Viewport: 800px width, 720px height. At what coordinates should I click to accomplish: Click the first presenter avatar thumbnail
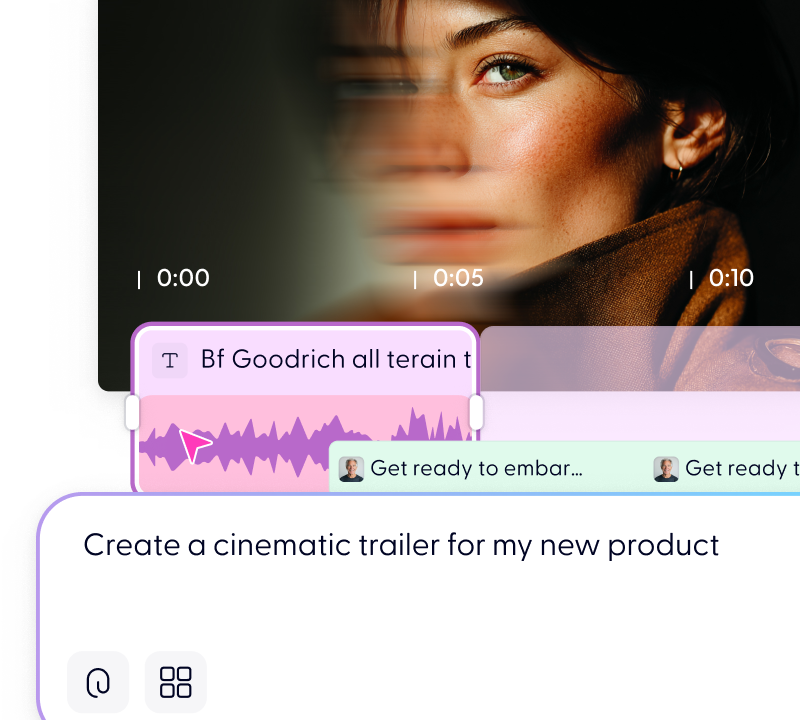point(352,469)
